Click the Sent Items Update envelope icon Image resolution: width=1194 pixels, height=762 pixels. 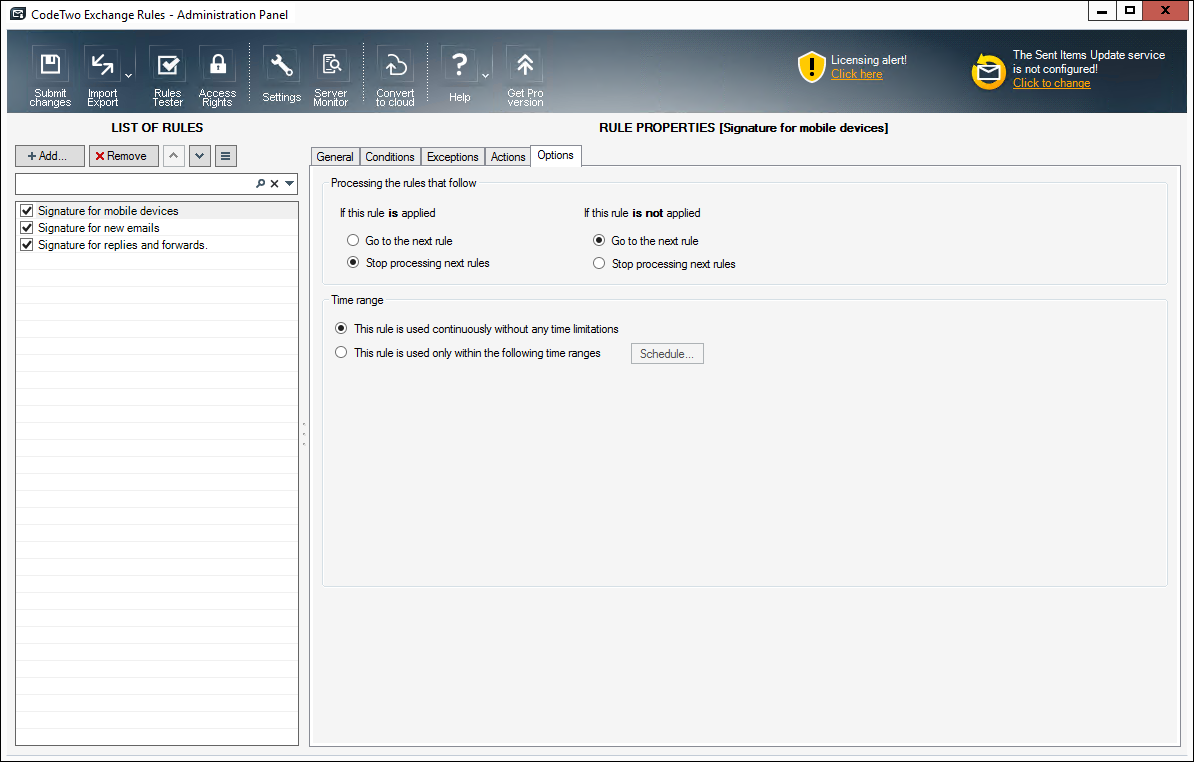click(x=988, y=72)
